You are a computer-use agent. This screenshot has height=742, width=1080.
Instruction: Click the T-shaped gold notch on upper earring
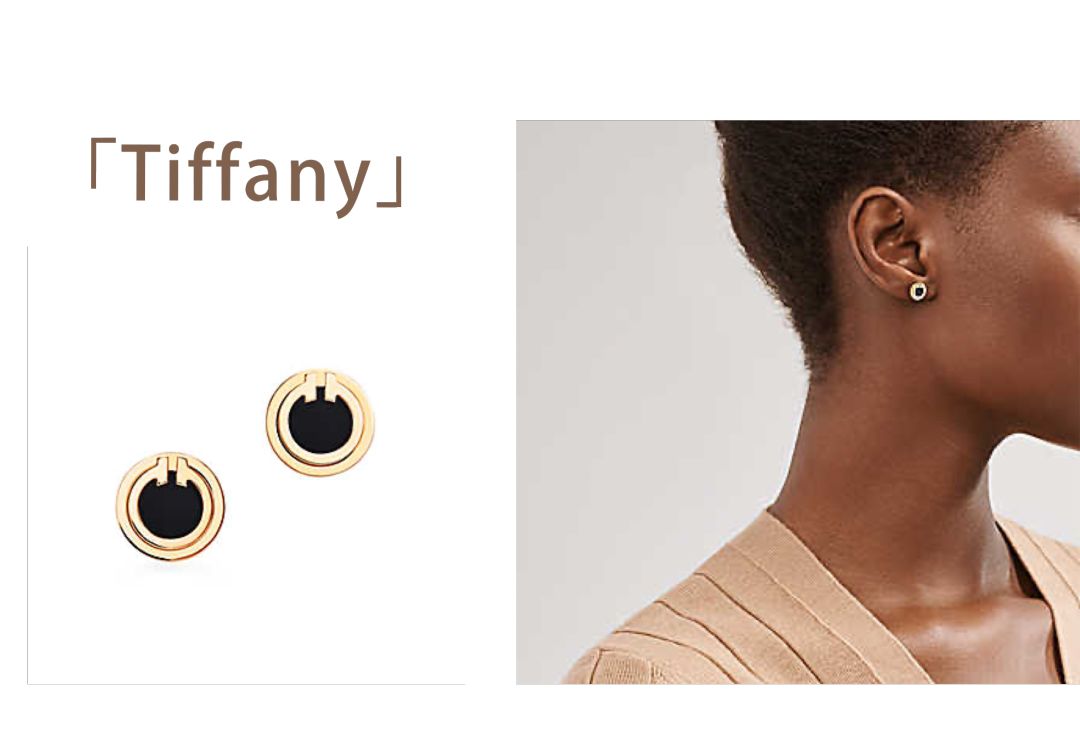coord(320,386)
